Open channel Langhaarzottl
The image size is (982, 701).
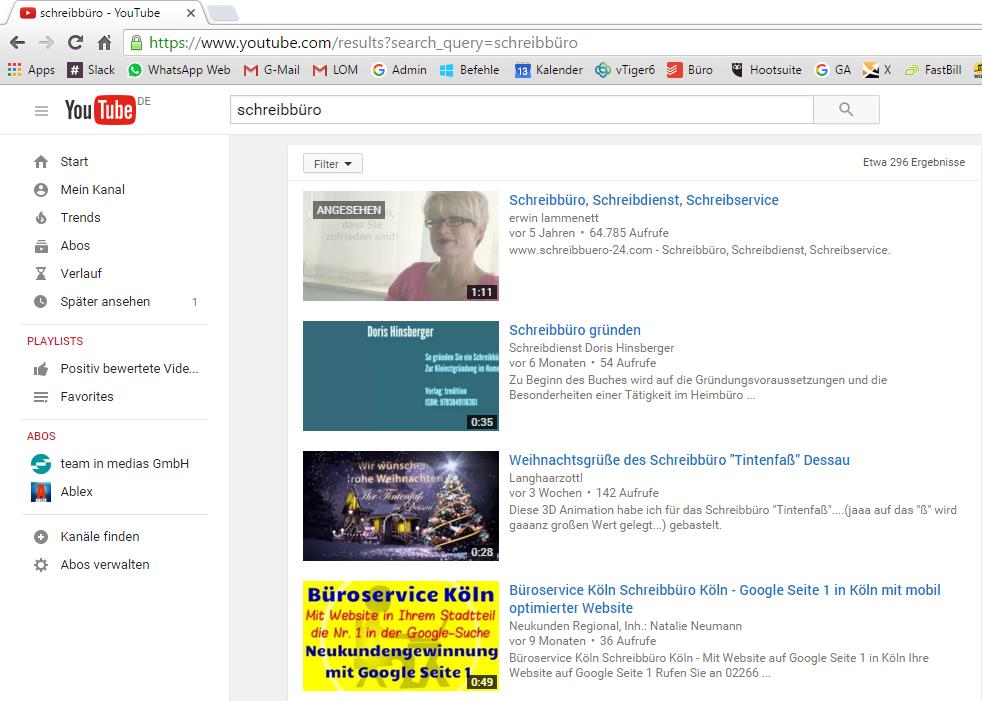[546, 478]
